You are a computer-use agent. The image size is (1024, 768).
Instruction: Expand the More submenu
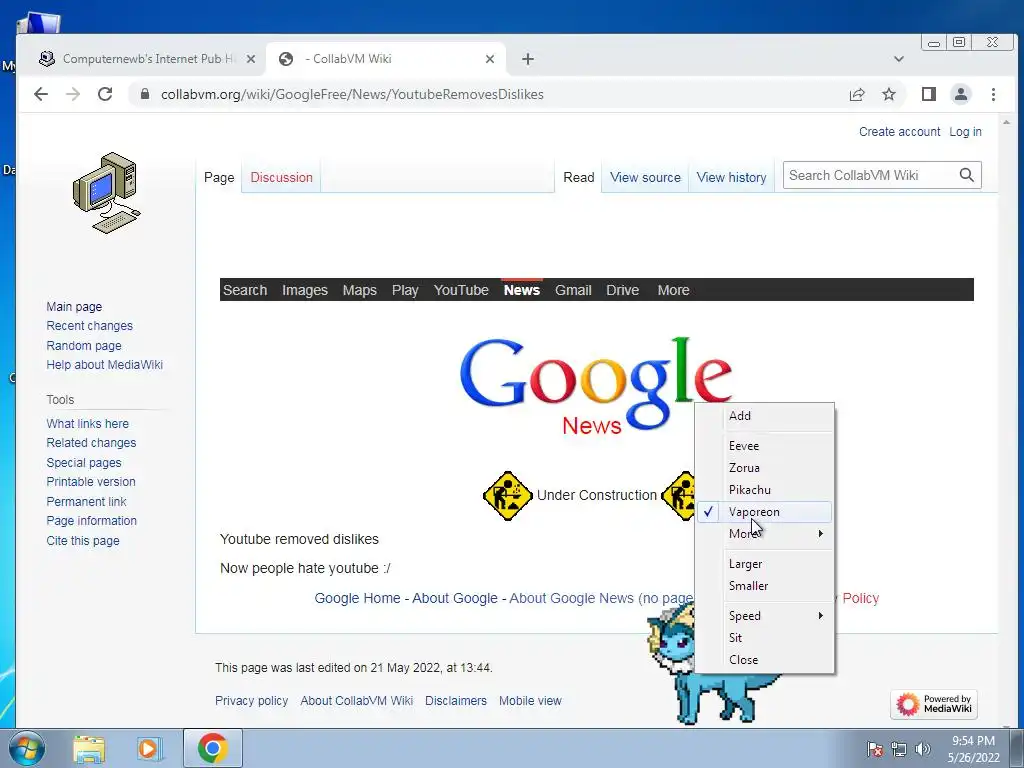click(x=764, y=534)
